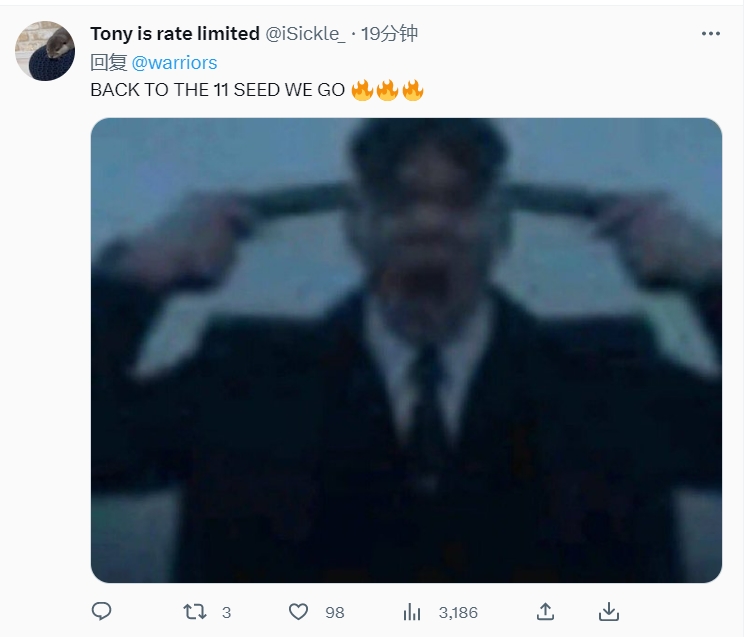Viewport: 747px width, 637px height.
Task: Download the media with the download icon
Action: coord(608,612)
